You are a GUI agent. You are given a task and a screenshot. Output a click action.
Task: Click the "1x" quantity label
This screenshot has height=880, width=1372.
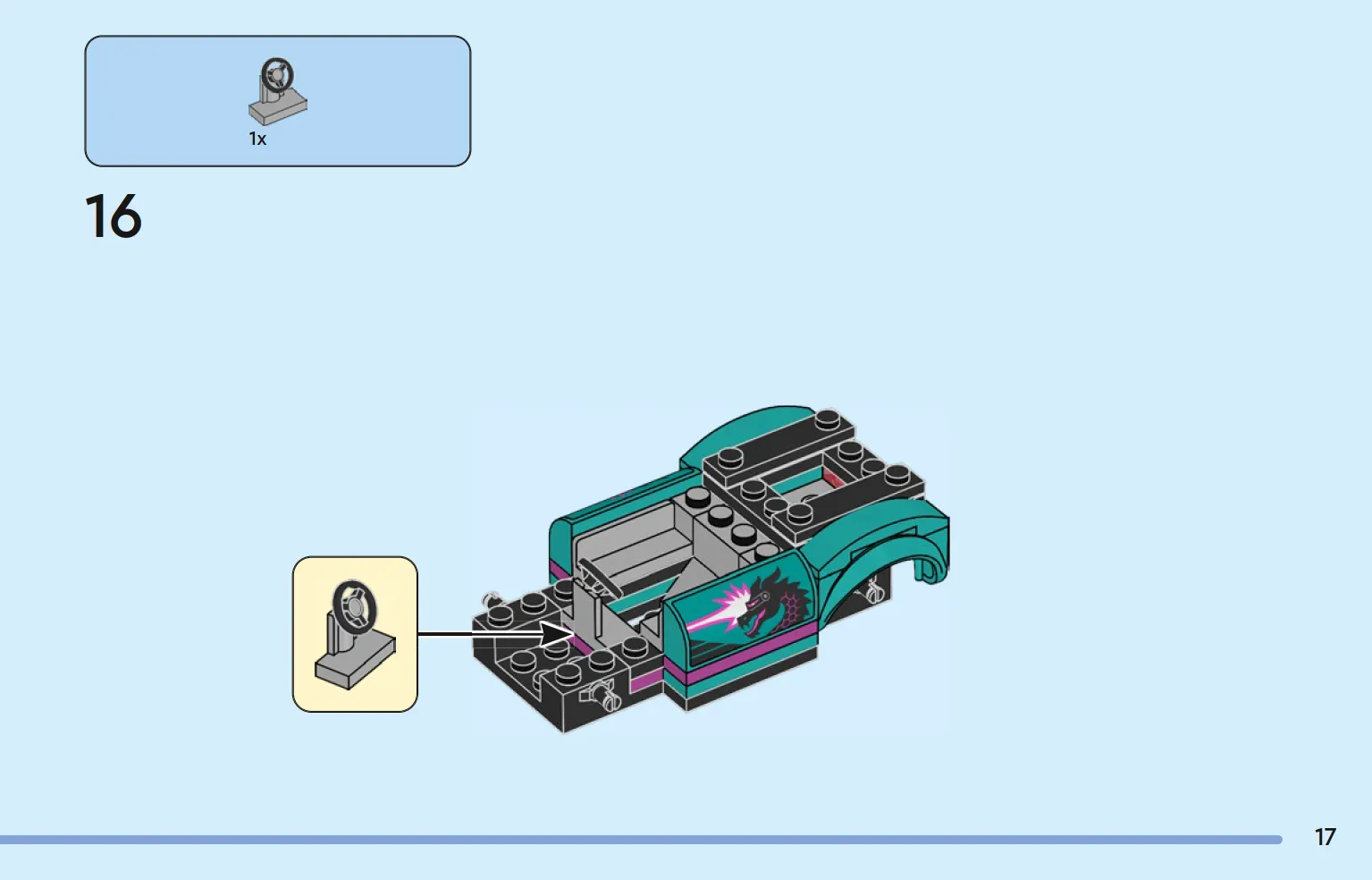(x=257, y=139)
